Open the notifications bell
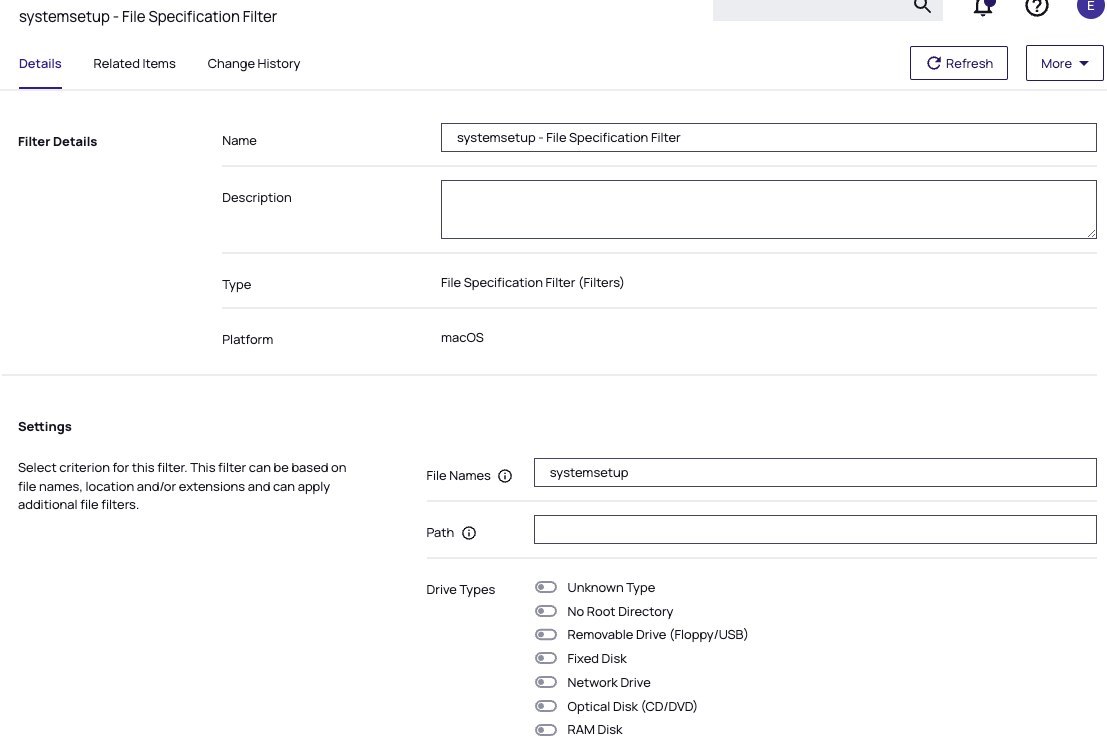The height and width of the screenshot is (751, 1107). 983,7
